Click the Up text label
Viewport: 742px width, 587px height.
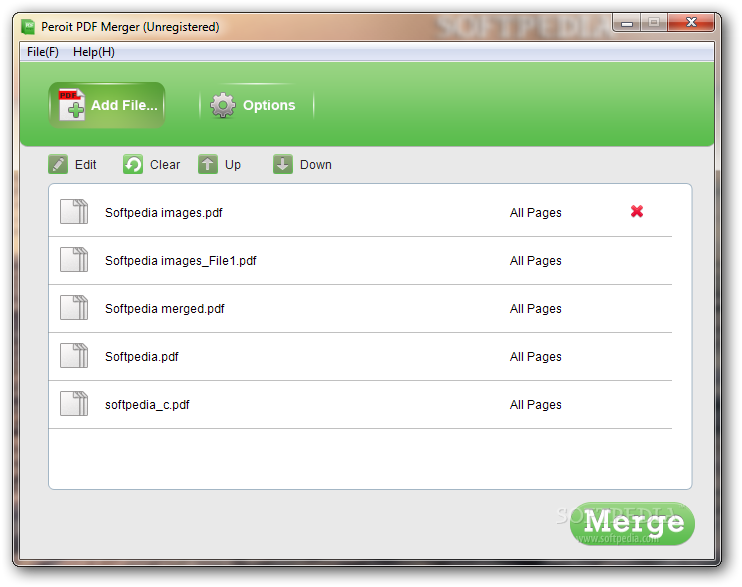(x=233, y=165)
